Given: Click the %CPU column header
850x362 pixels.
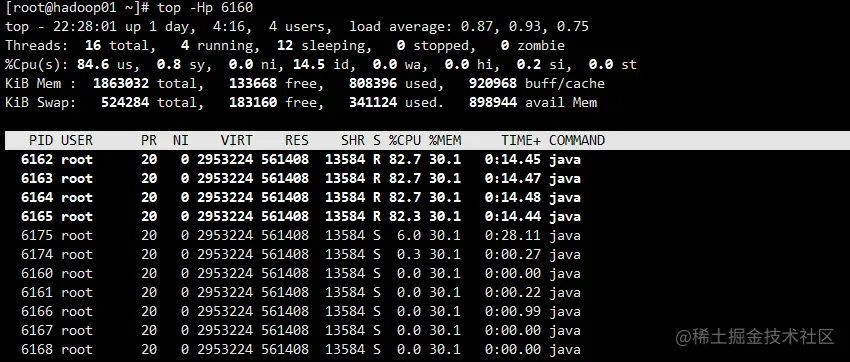Looking at the screenshot, I should pos(405,140).
